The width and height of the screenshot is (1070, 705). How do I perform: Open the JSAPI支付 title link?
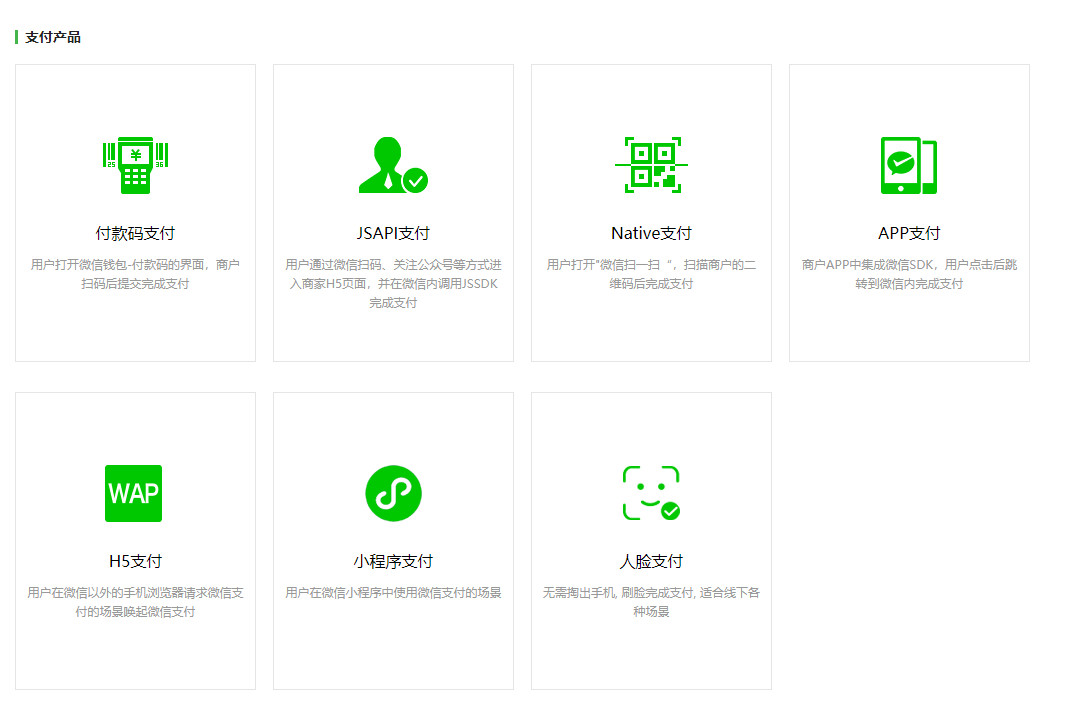(x=393, y=233)
